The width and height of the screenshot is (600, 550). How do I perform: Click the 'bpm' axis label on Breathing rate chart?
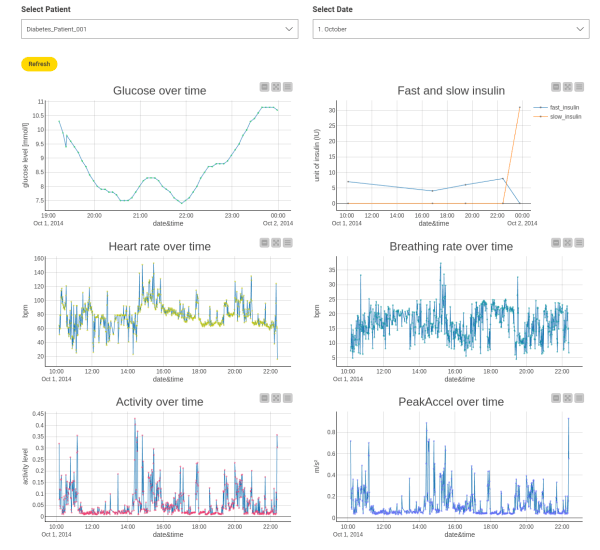click(316, 311)
